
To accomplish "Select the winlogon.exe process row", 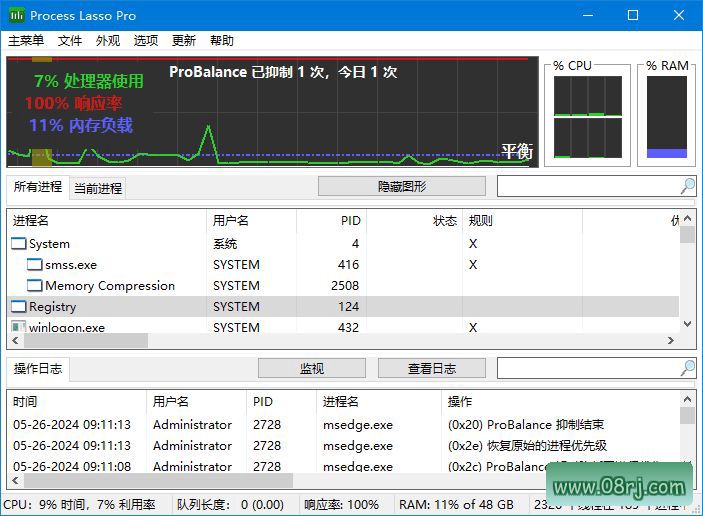I will click(343, 327).
